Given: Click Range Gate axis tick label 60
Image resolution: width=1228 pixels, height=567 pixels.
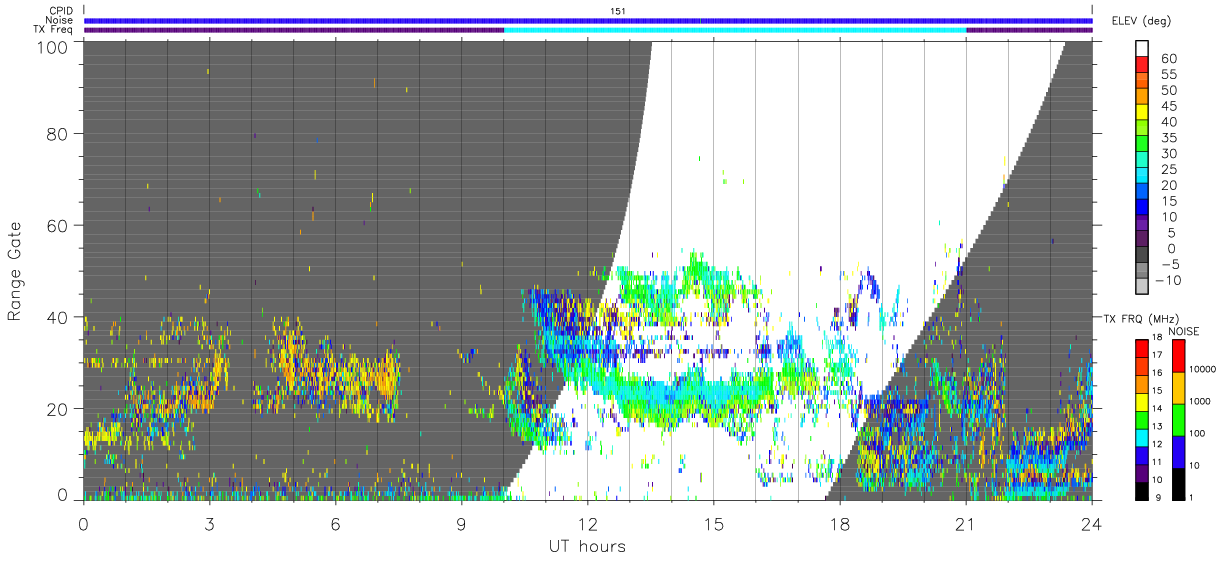Looking at the screenshot, I should pos(57,225).
